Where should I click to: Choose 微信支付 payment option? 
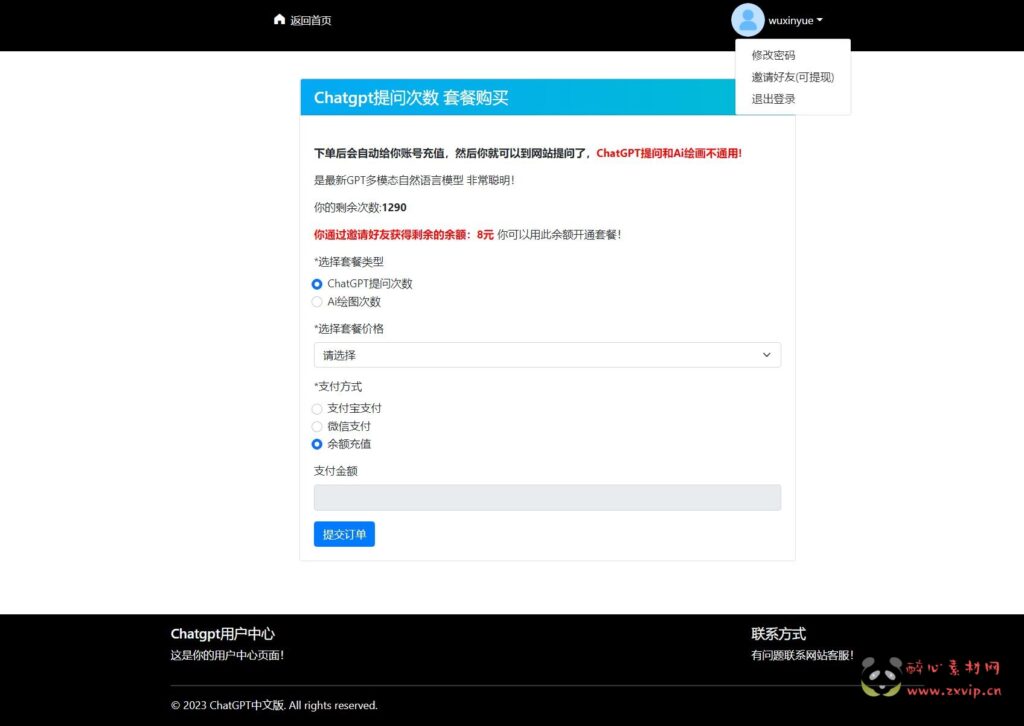[x=316, y=427]
